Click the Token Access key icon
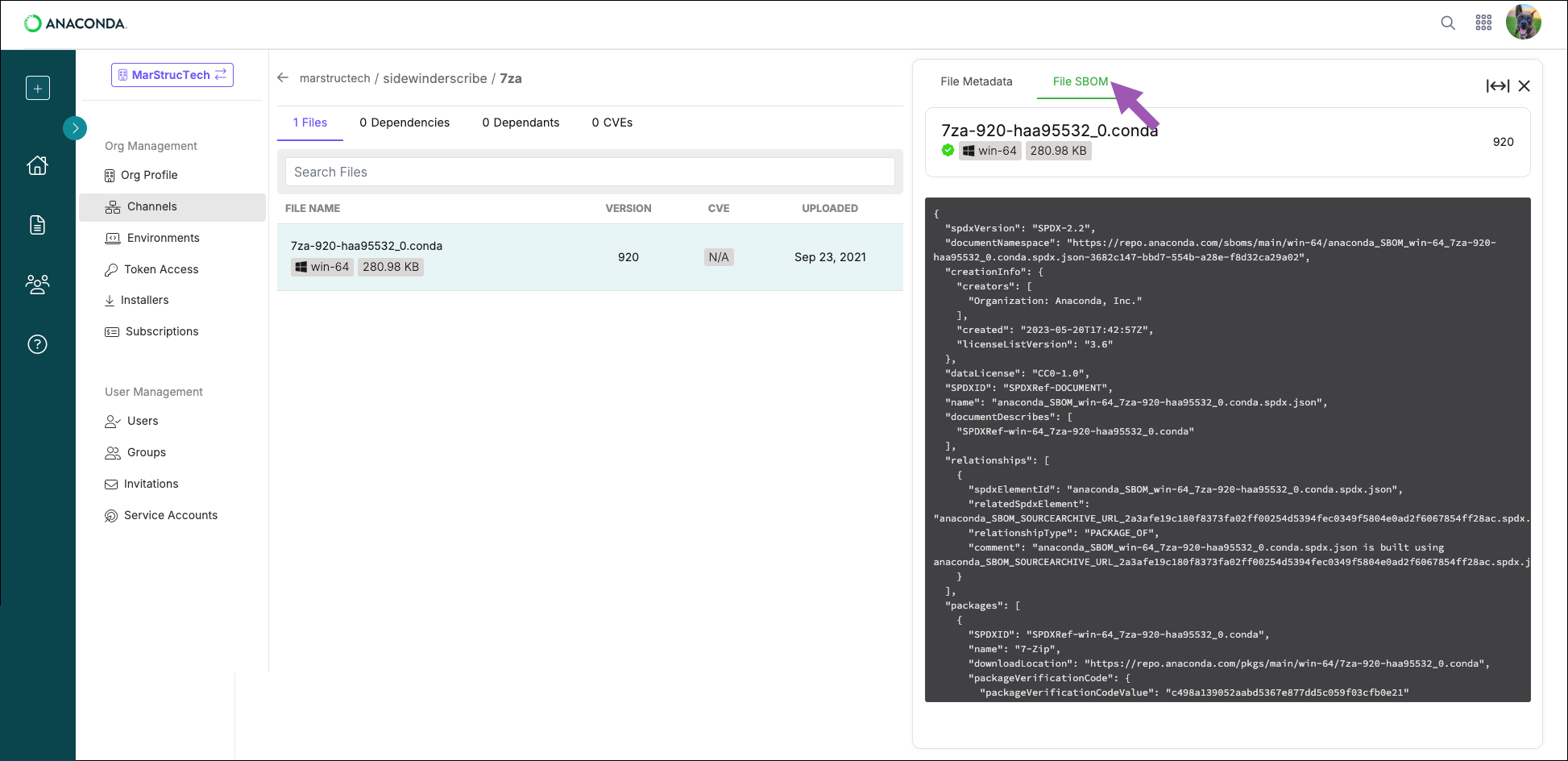1568x761 pixels. pyautogui.click(x=111, y=269)
